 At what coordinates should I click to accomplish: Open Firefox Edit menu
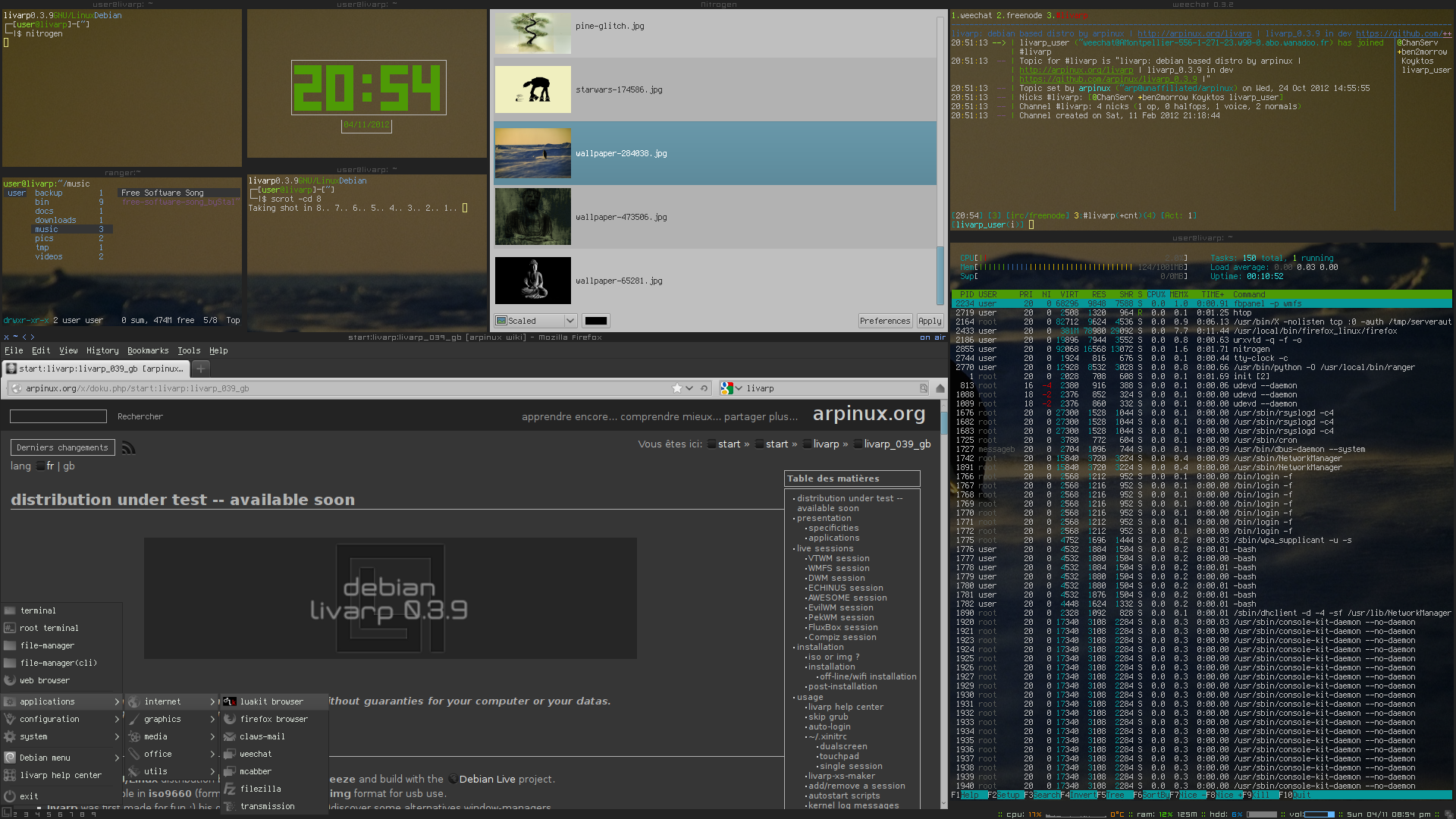pyautogui.click(x=41, y=350)
